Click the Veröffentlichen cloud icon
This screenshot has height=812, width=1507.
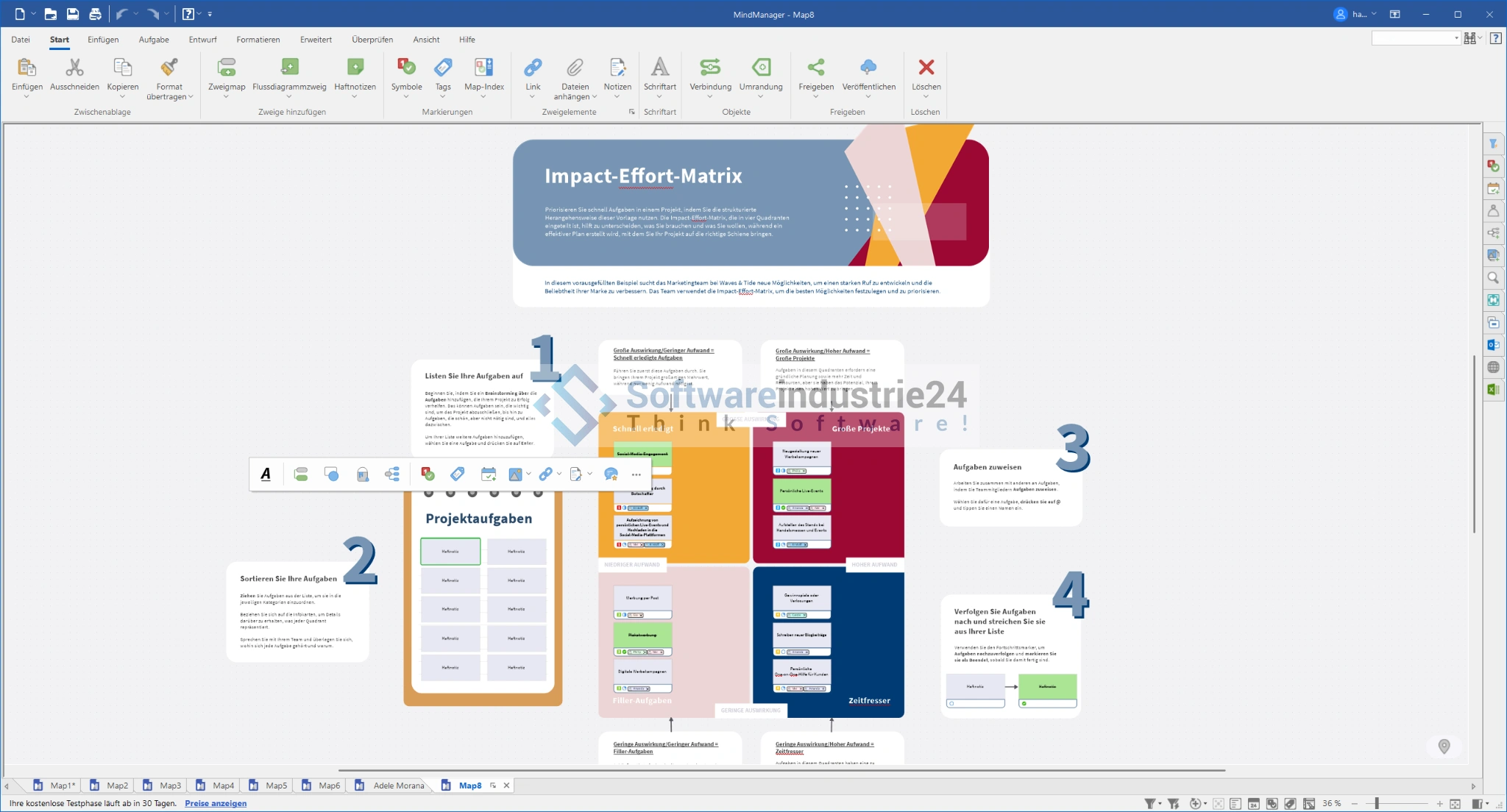[868, 68]
